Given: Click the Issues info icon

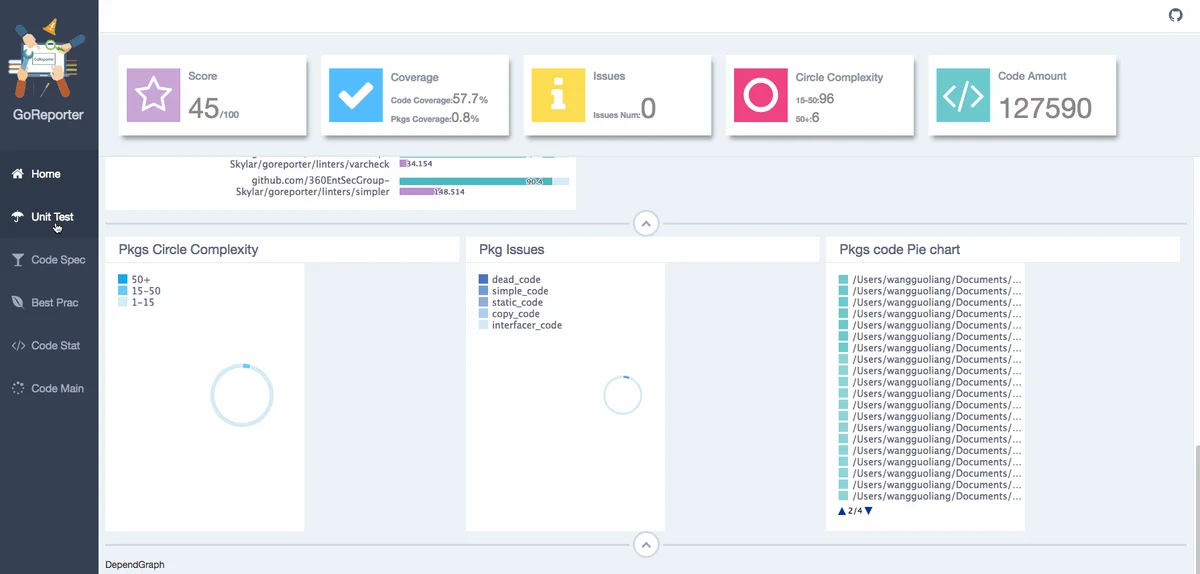Looking at the screenshot, I should pyautogui.click(x=558, y=95).
